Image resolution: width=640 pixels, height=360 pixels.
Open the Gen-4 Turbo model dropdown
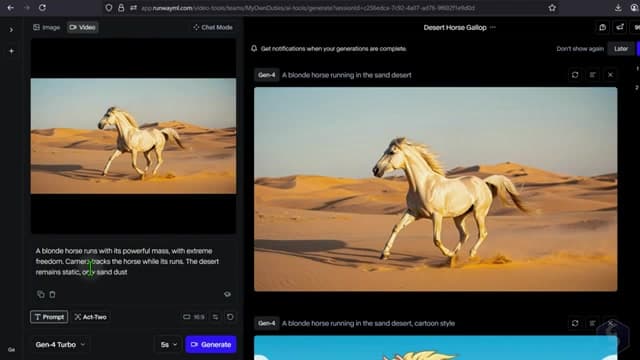(x=60, y=344)
